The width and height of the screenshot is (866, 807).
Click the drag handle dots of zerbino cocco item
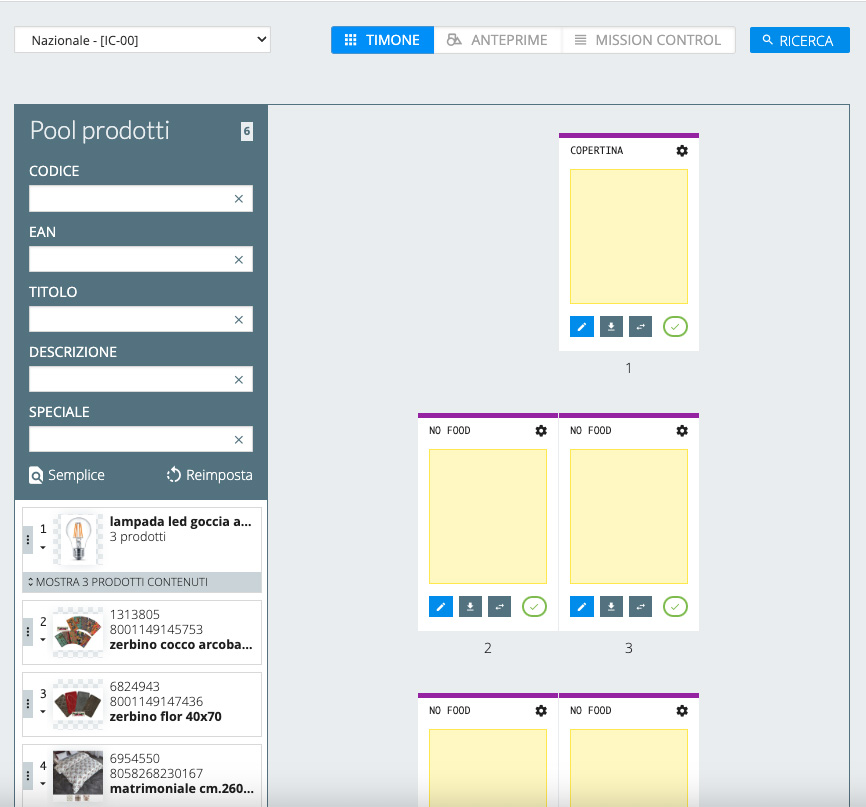point(28,632)
